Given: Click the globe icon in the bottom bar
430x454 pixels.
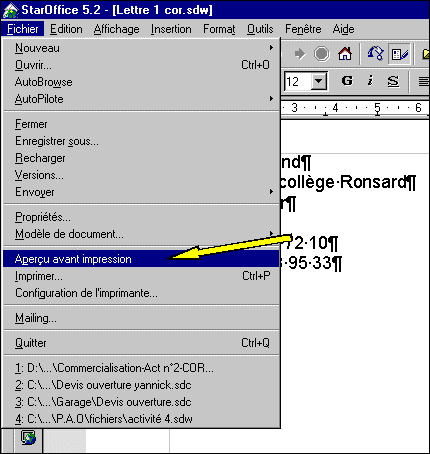Looking at the screenshot, I should 28,437.
